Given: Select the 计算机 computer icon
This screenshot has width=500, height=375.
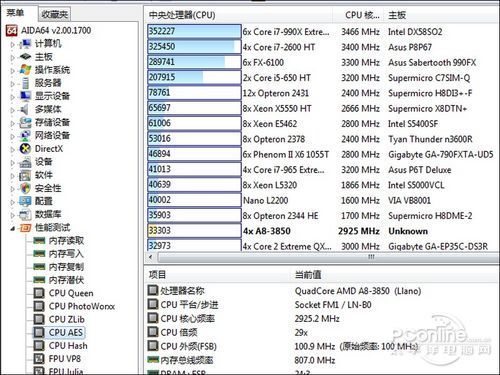Looking at the screenshot, I should 25,44.
